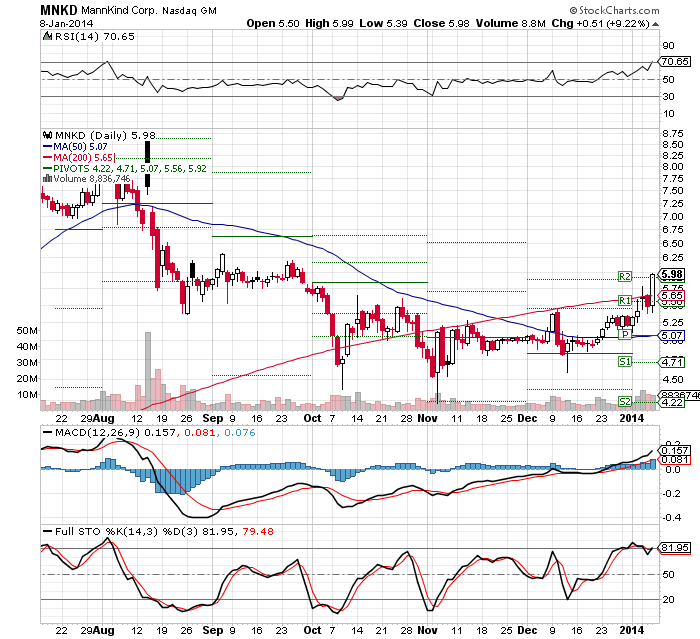Click the red MA(200) price tag 5.65
700x639 pixels.
(x=672, y=296)
